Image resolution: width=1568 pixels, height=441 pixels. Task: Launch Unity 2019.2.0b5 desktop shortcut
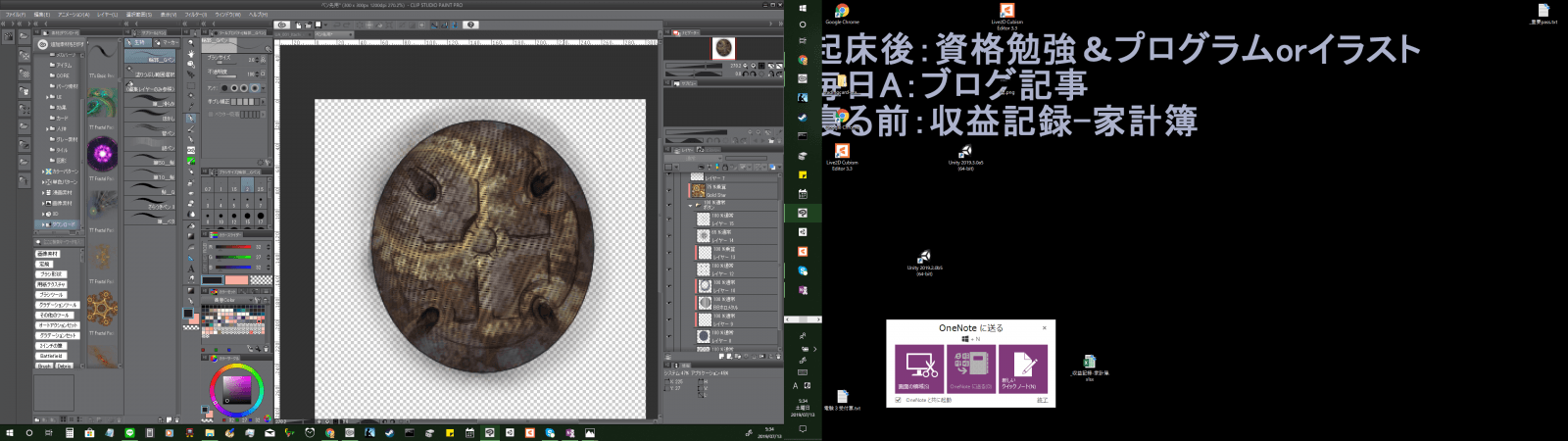(x=924, y=261)
